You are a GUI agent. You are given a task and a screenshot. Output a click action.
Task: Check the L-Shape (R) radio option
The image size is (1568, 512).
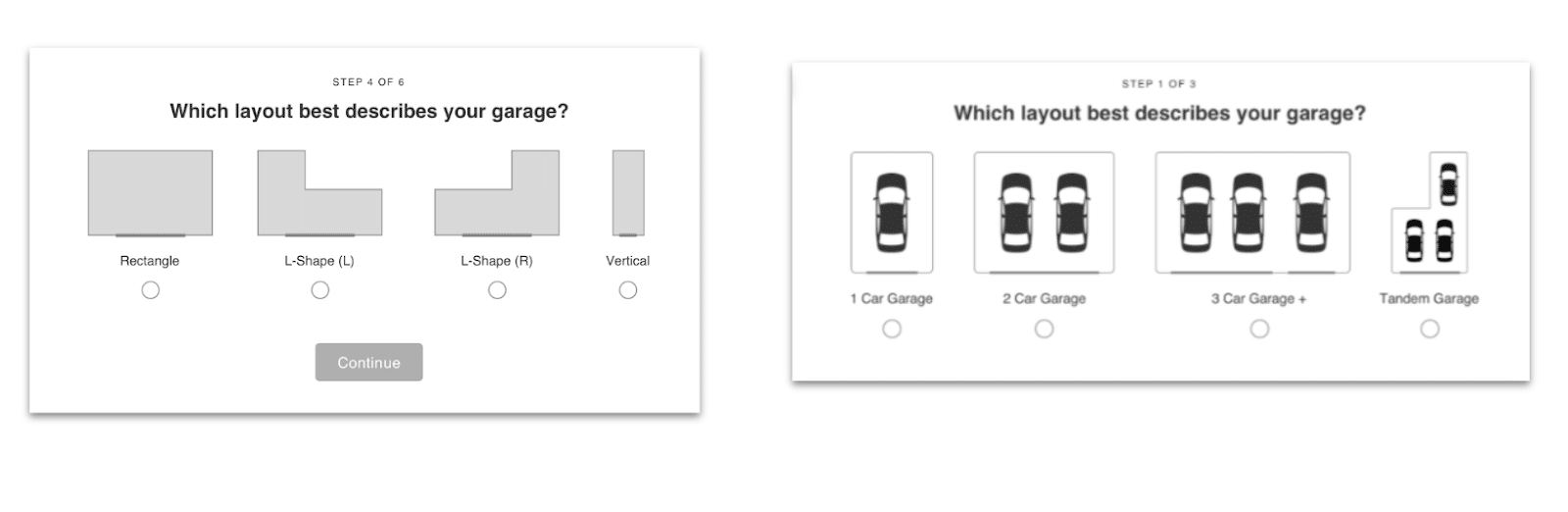click(x=498, y=290)
